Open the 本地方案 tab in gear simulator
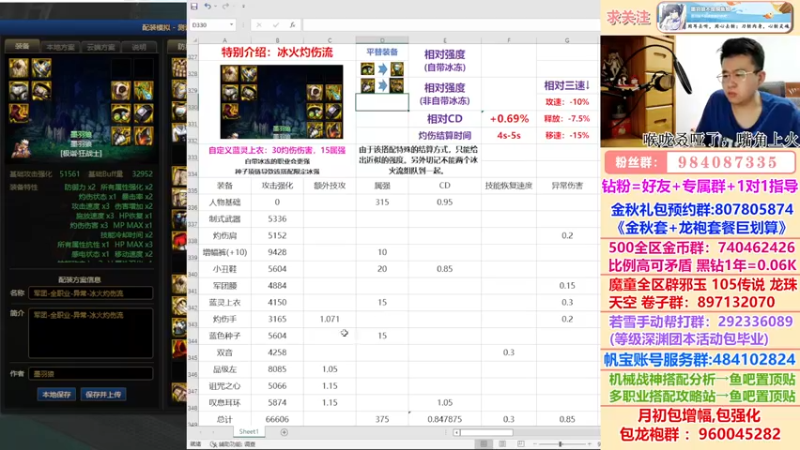Viewport: 800px width, 450px height. (60, 47)
